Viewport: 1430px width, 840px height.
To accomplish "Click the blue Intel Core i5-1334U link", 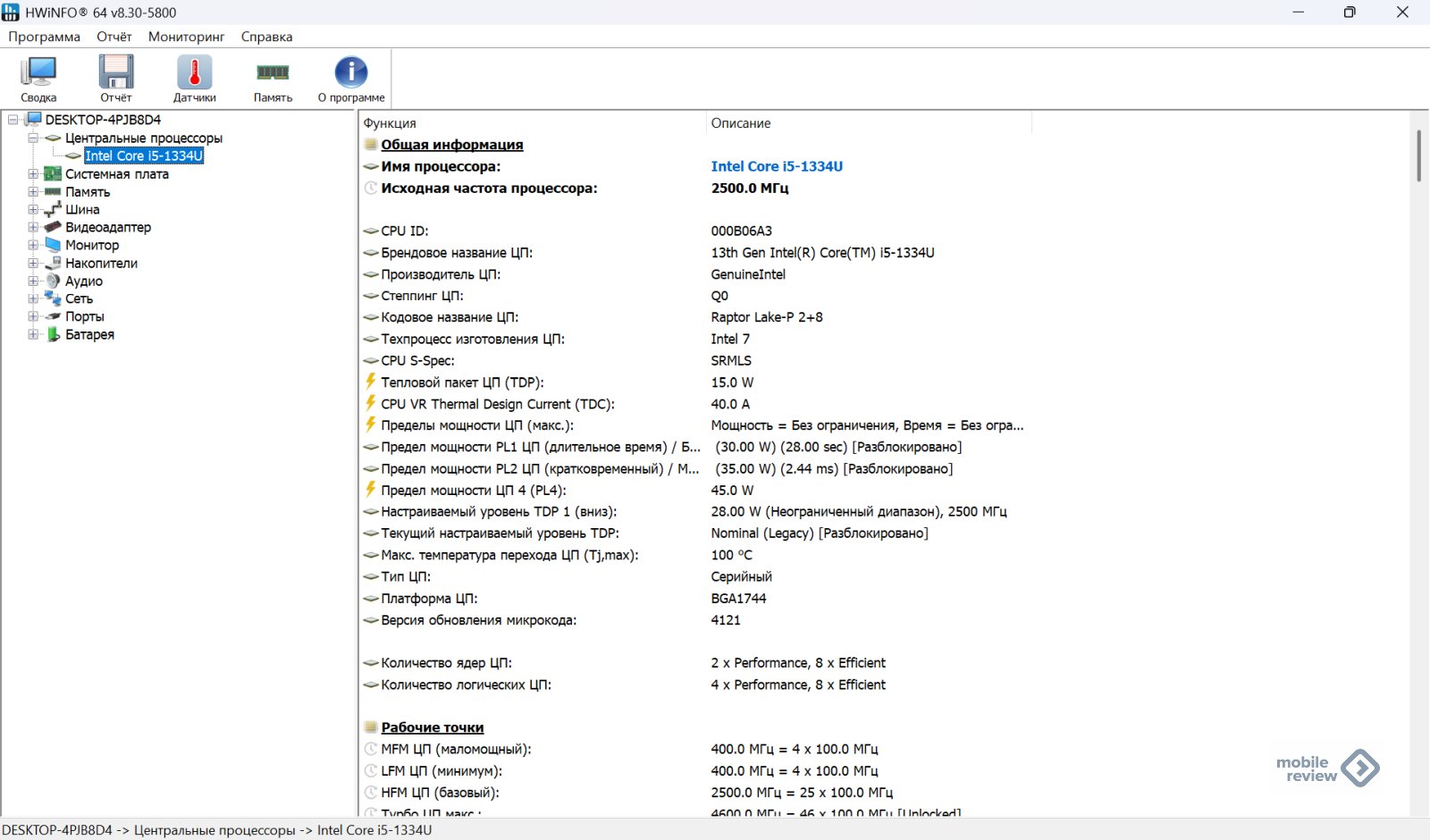I will coord(777,166).
